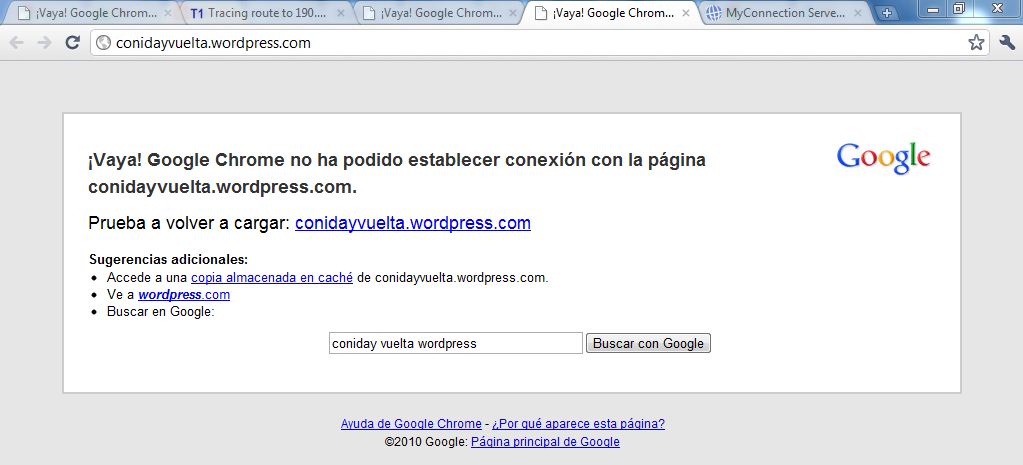The width and height of the screenshot is (1023, 465).
Task: Reload the page with the refresh icon
Action: pyautogui.click(x=72, y=43)
